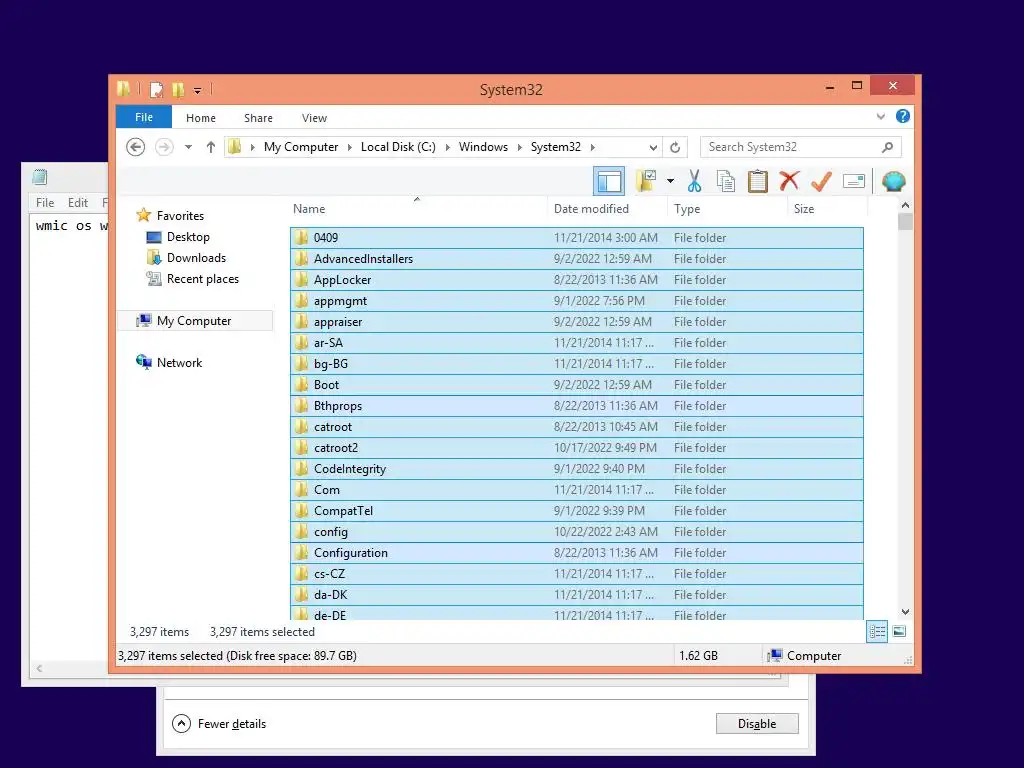Viewport: 1024px width, 768px height.
Task: Click the Cut scissors icon
Action: (x=694, y=181)
